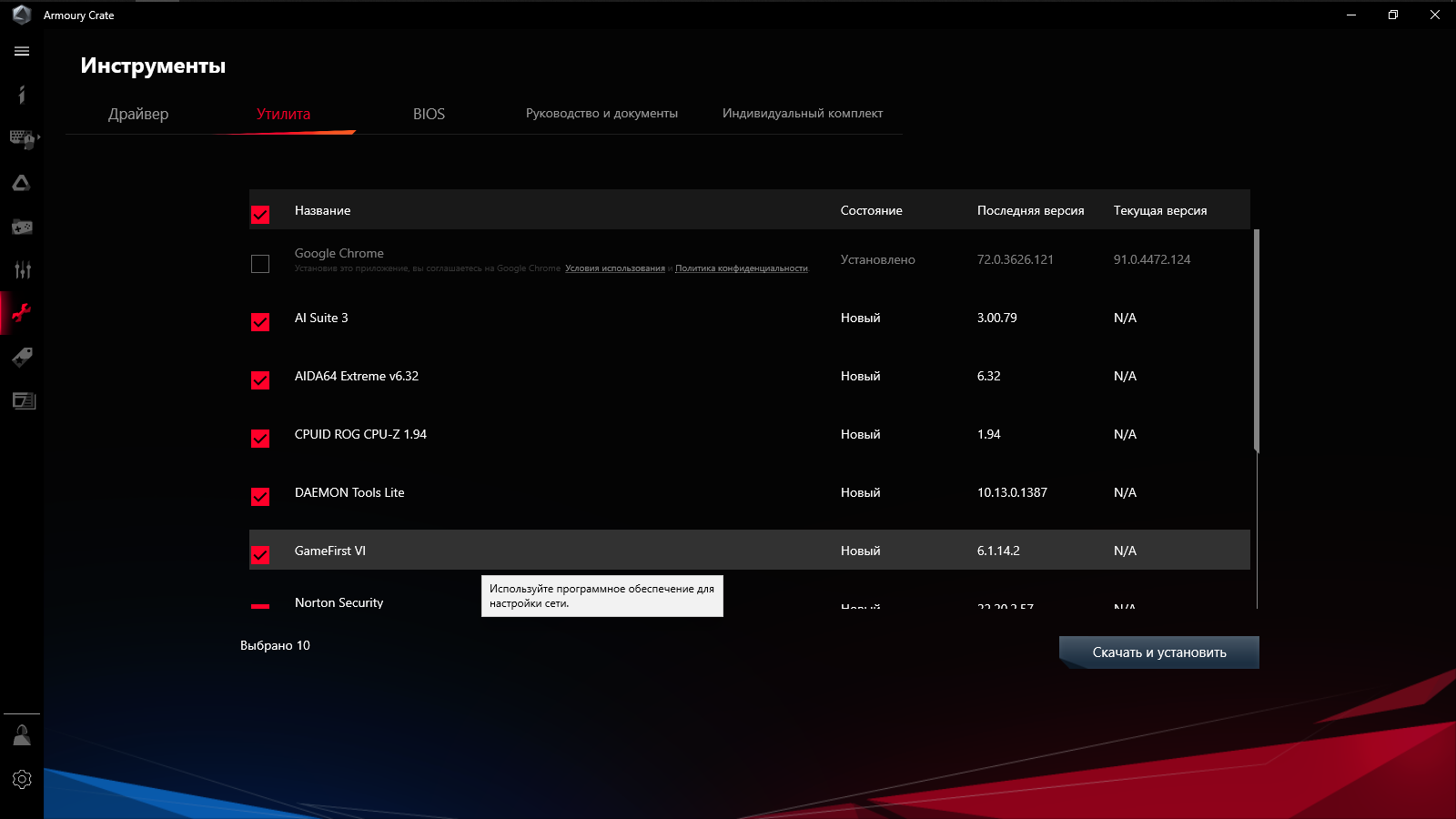Enable the Google Chrome checkbox
The width and height of the screenshot is (1456, 819).
point(260,264)
